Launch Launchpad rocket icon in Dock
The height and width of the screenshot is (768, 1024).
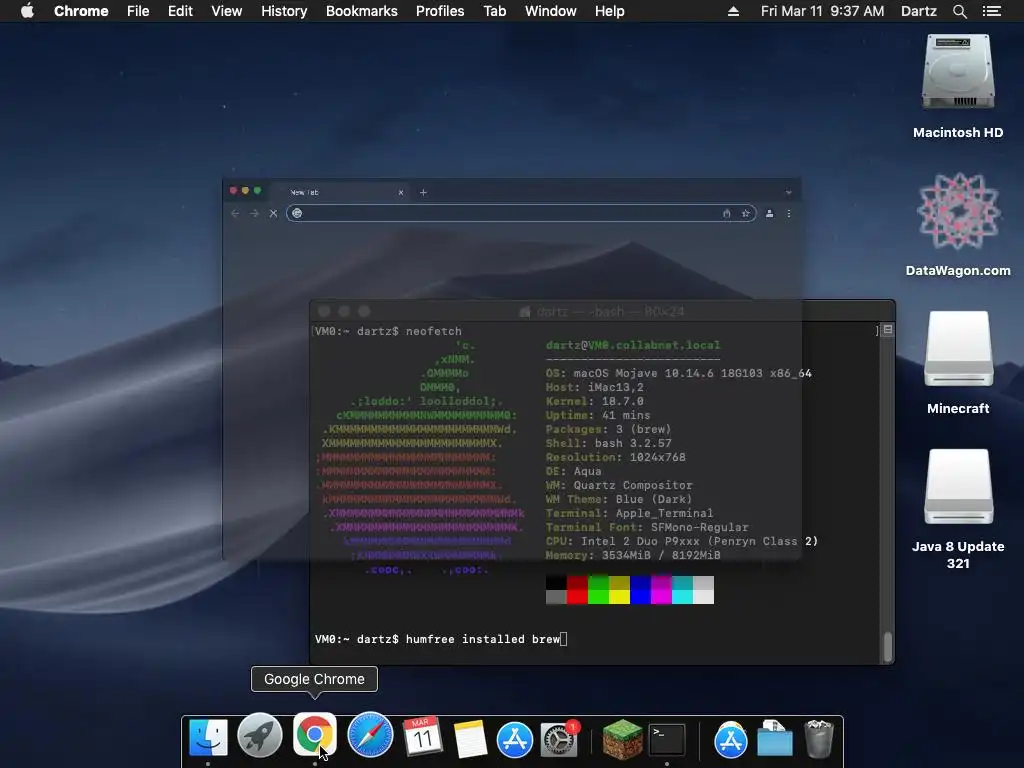coord(260,736)
